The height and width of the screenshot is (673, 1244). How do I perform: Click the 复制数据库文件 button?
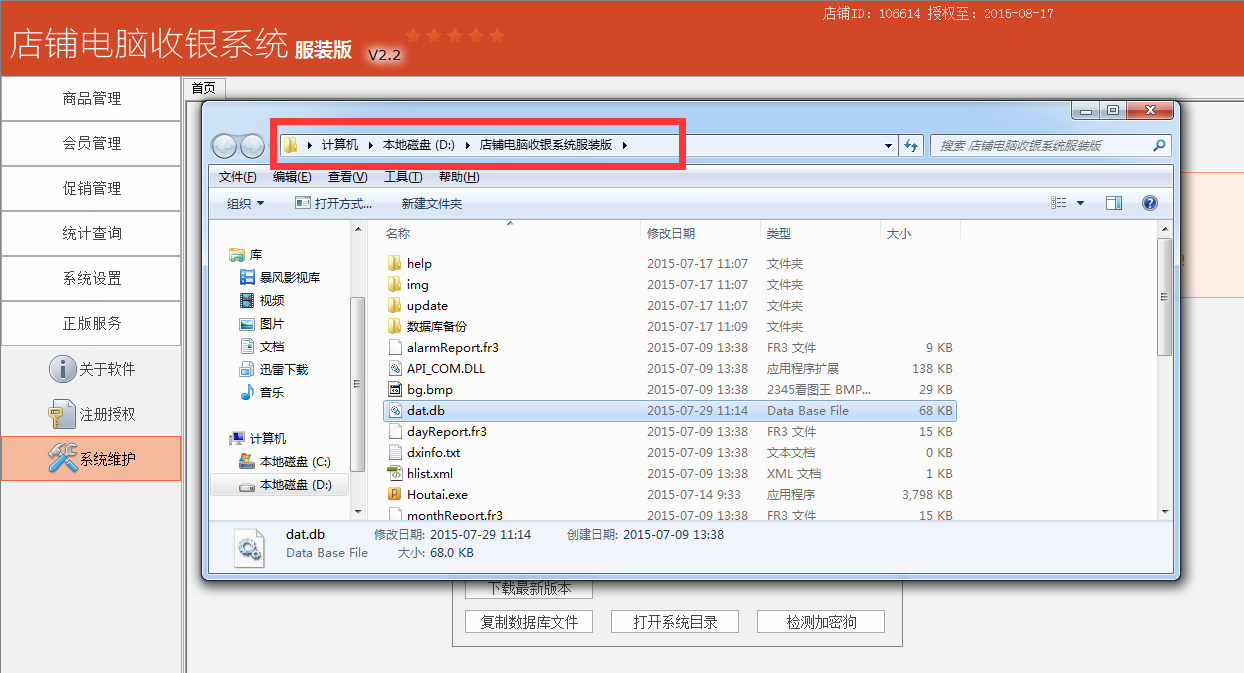[529, 621]
